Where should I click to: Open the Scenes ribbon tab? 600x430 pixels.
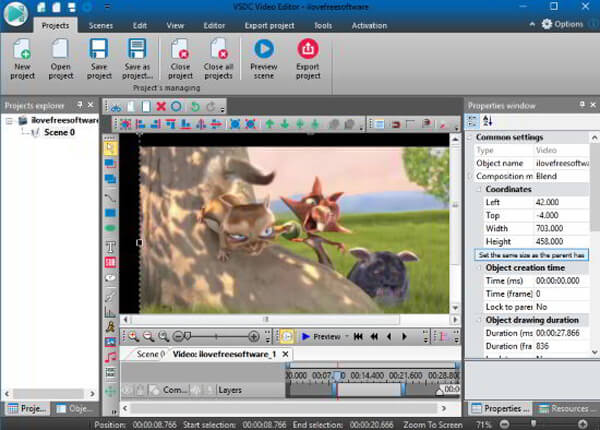point(101,26)
